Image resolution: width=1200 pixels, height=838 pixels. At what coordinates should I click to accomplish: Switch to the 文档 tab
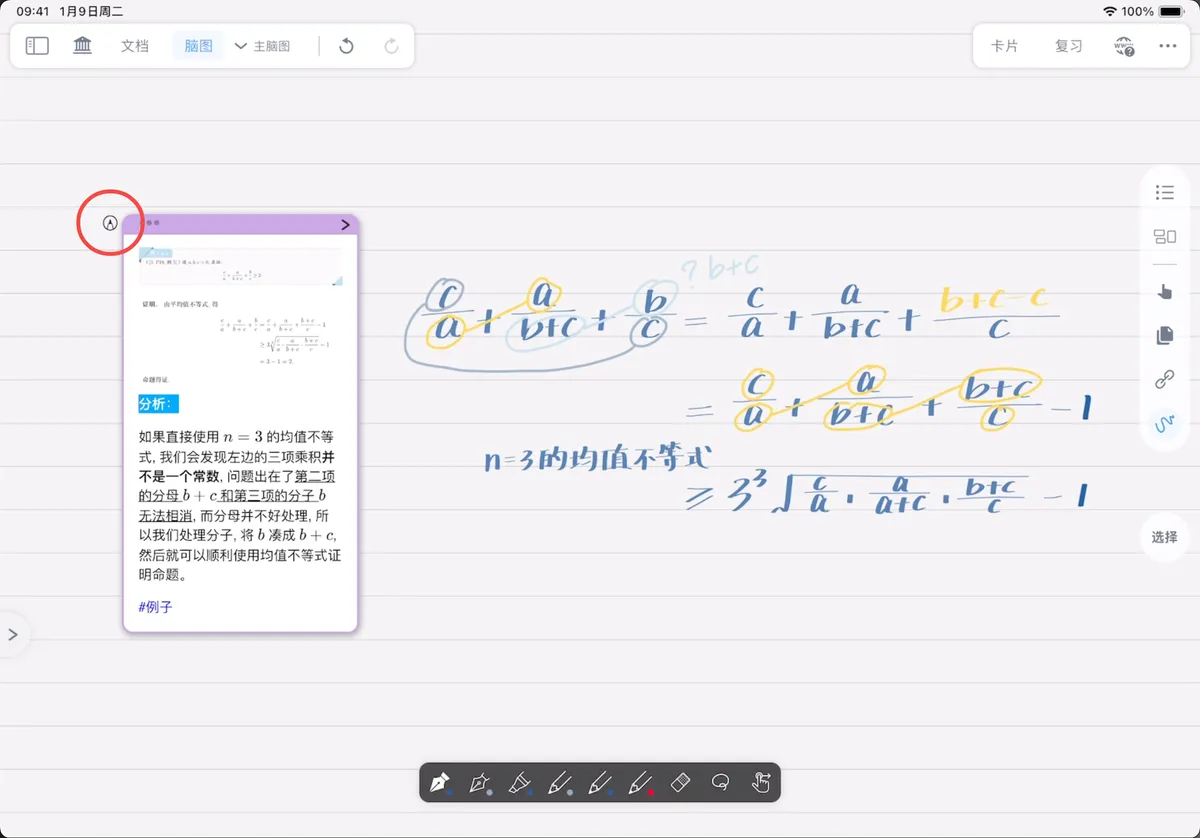tap(135, 46)
